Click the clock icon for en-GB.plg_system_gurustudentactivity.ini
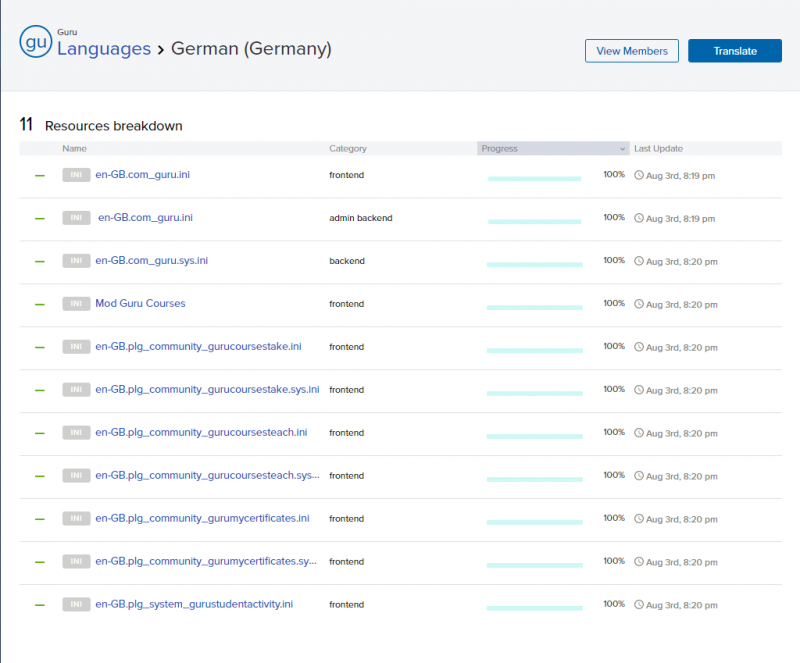 [639, 604]
